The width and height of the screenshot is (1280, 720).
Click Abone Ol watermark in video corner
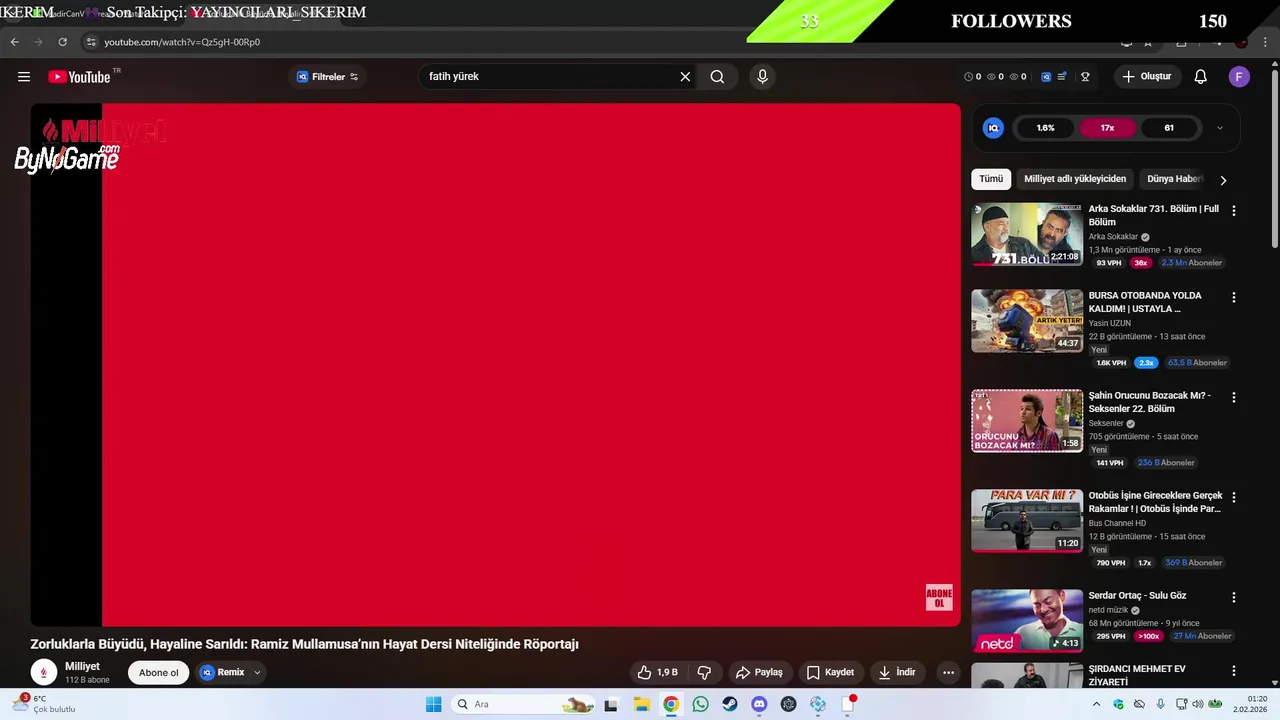[x=939, y=598]
